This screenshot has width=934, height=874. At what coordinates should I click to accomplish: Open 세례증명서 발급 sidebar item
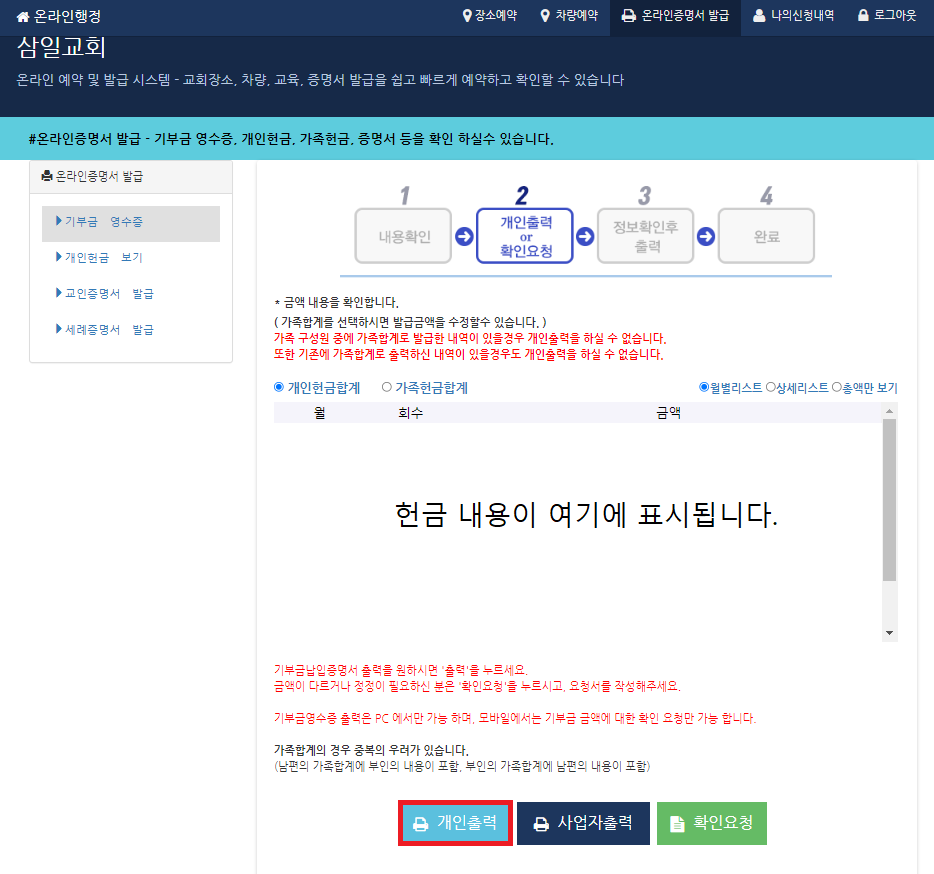108,329
